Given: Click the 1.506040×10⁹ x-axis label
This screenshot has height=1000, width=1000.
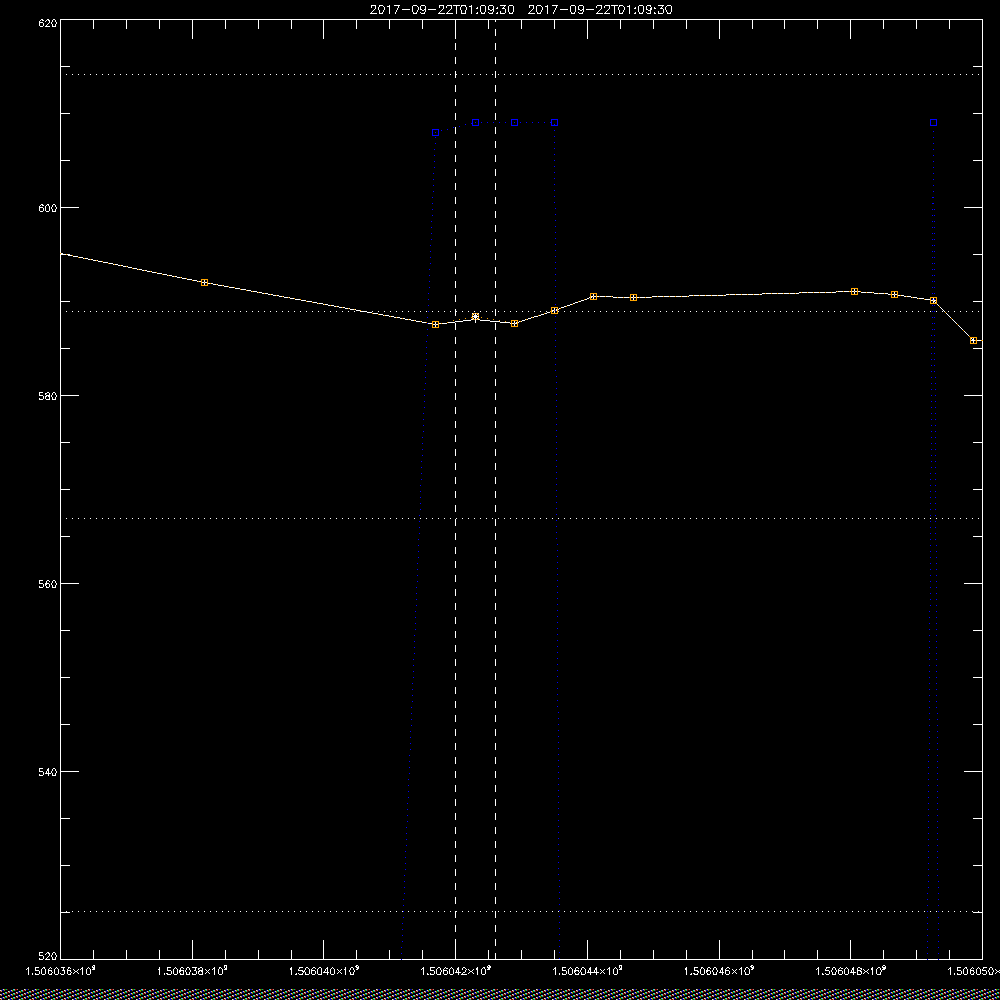Looking at the screenshot, I should point(324,971).
